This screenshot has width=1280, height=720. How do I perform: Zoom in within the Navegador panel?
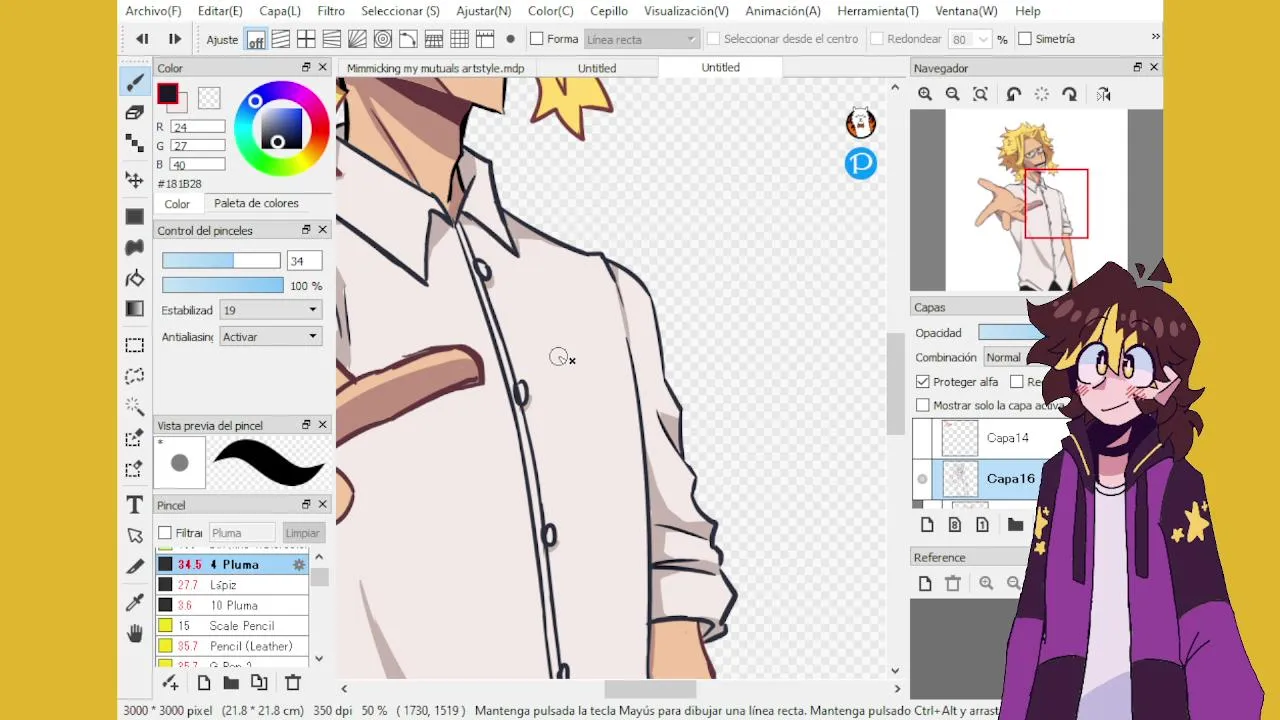[925, 94]
